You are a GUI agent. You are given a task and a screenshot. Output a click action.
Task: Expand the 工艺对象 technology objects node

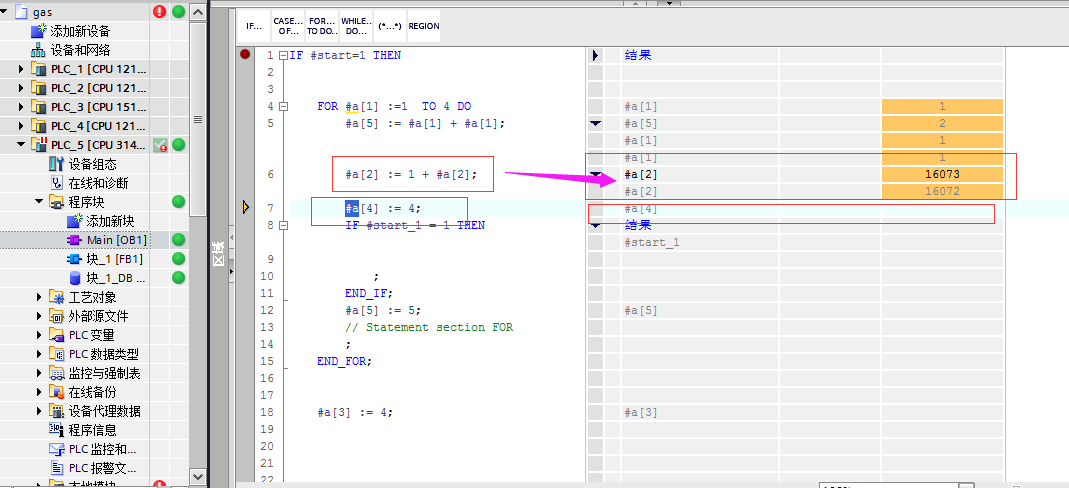[x=39, y=297]
